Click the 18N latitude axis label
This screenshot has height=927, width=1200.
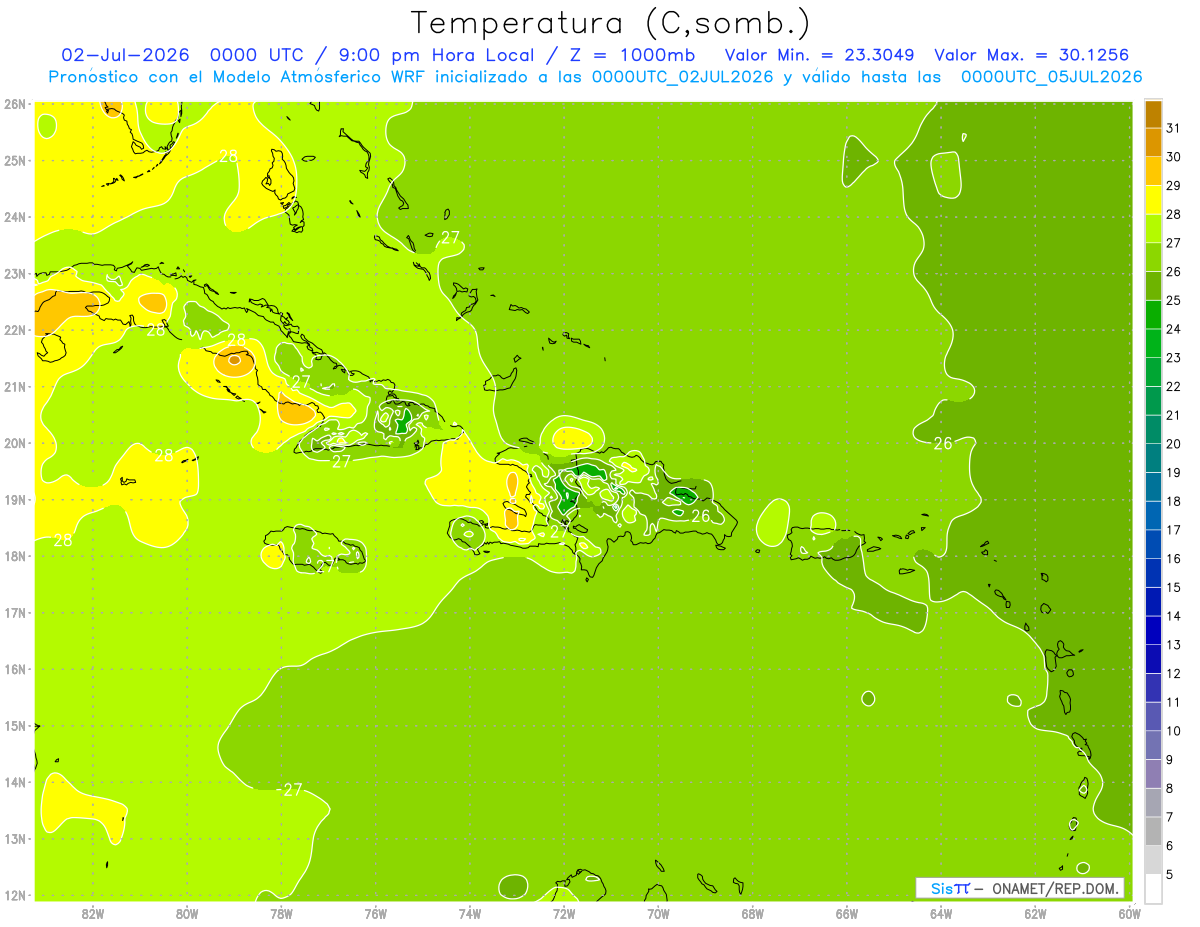point(14,556)
